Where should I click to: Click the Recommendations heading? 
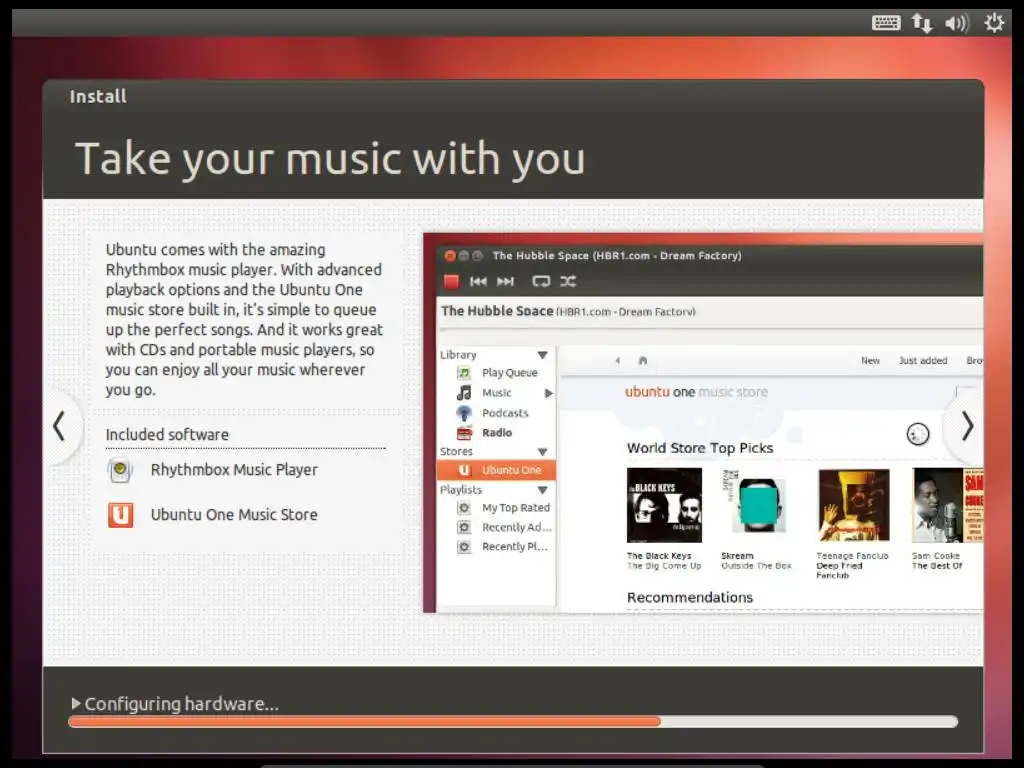point(690,598)
